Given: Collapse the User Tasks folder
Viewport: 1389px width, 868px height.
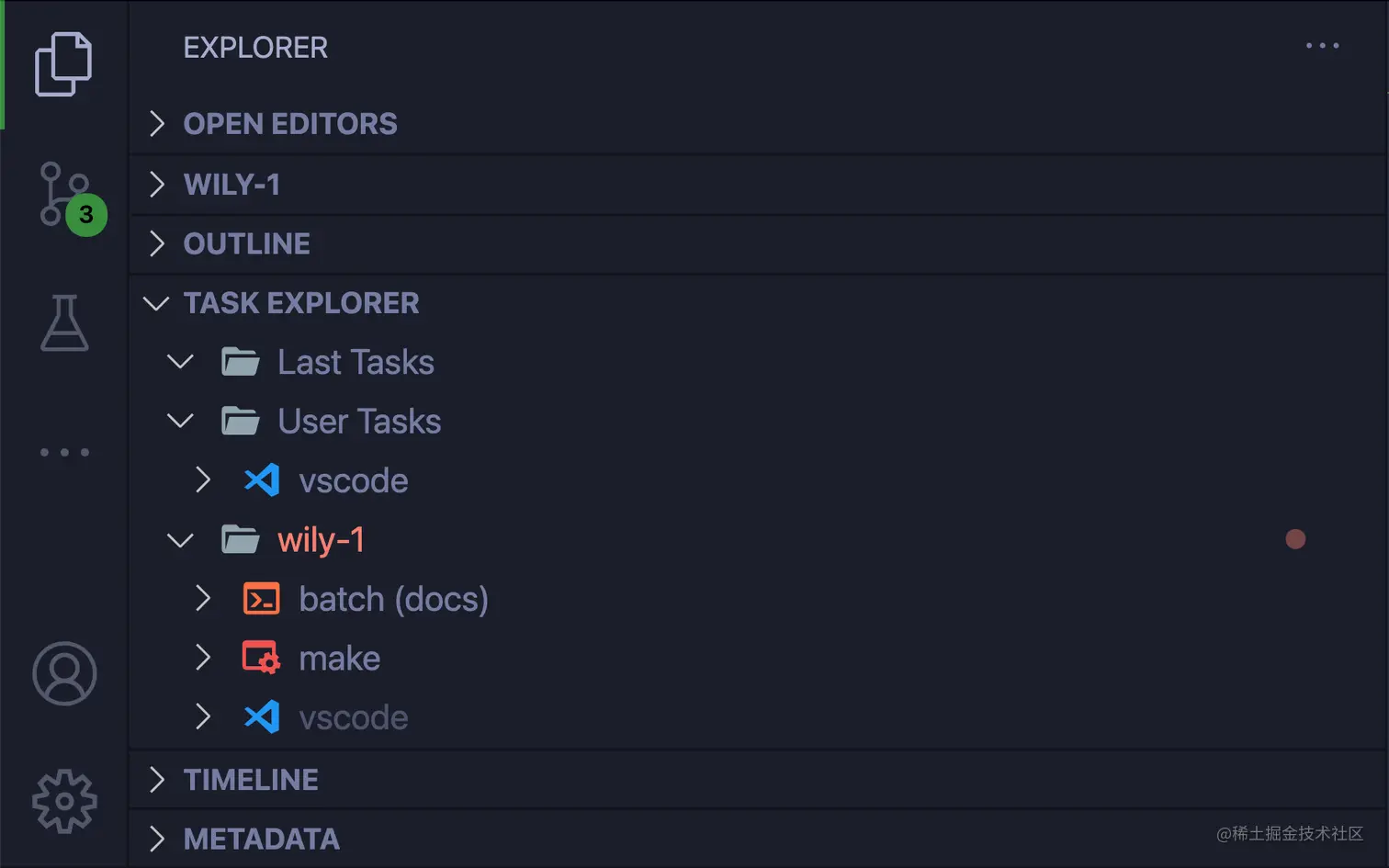Looking at the screenshot, I should pos(180,421).
